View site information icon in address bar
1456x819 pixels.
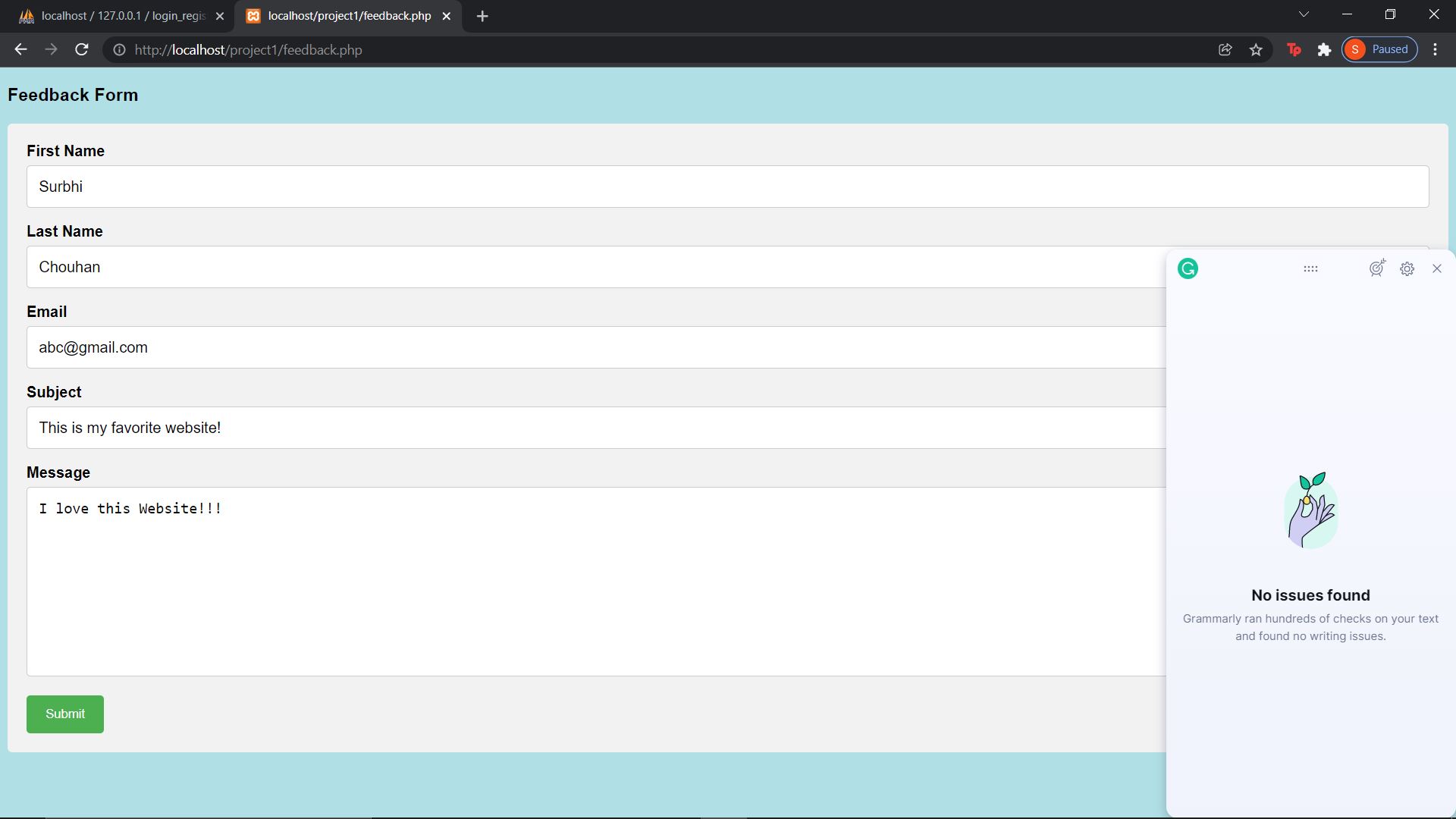point(119,49)
